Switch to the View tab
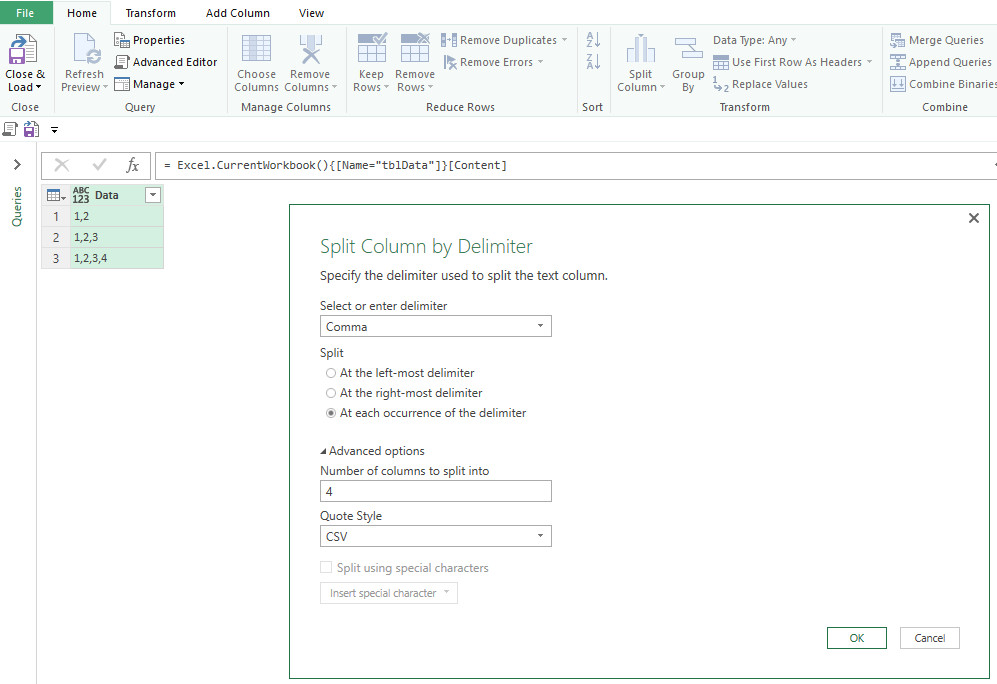The height and width of the screenshot is (684, 997). (312, 13)
